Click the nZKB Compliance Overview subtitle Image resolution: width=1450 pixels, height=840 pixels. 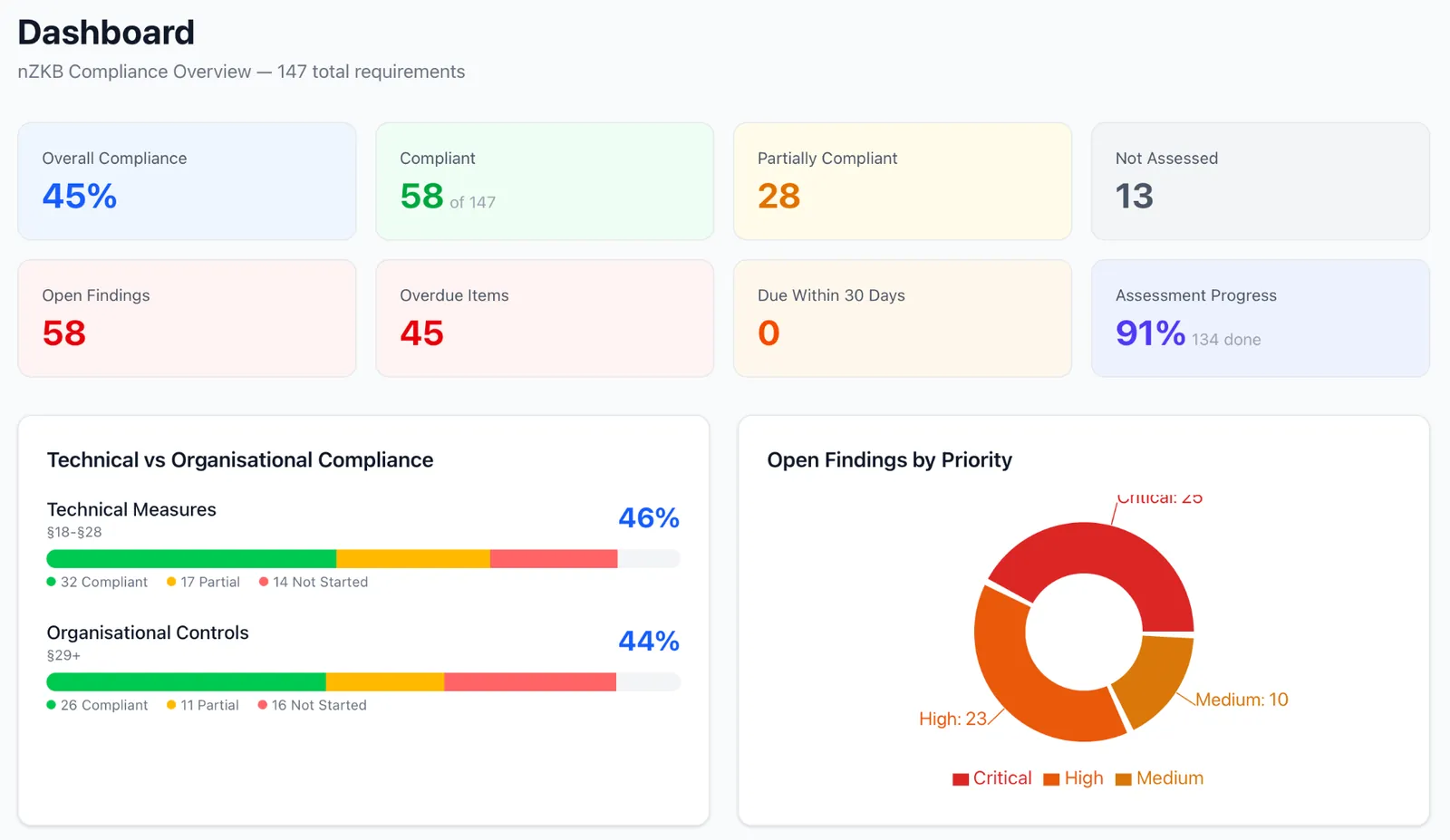point(241,72)
